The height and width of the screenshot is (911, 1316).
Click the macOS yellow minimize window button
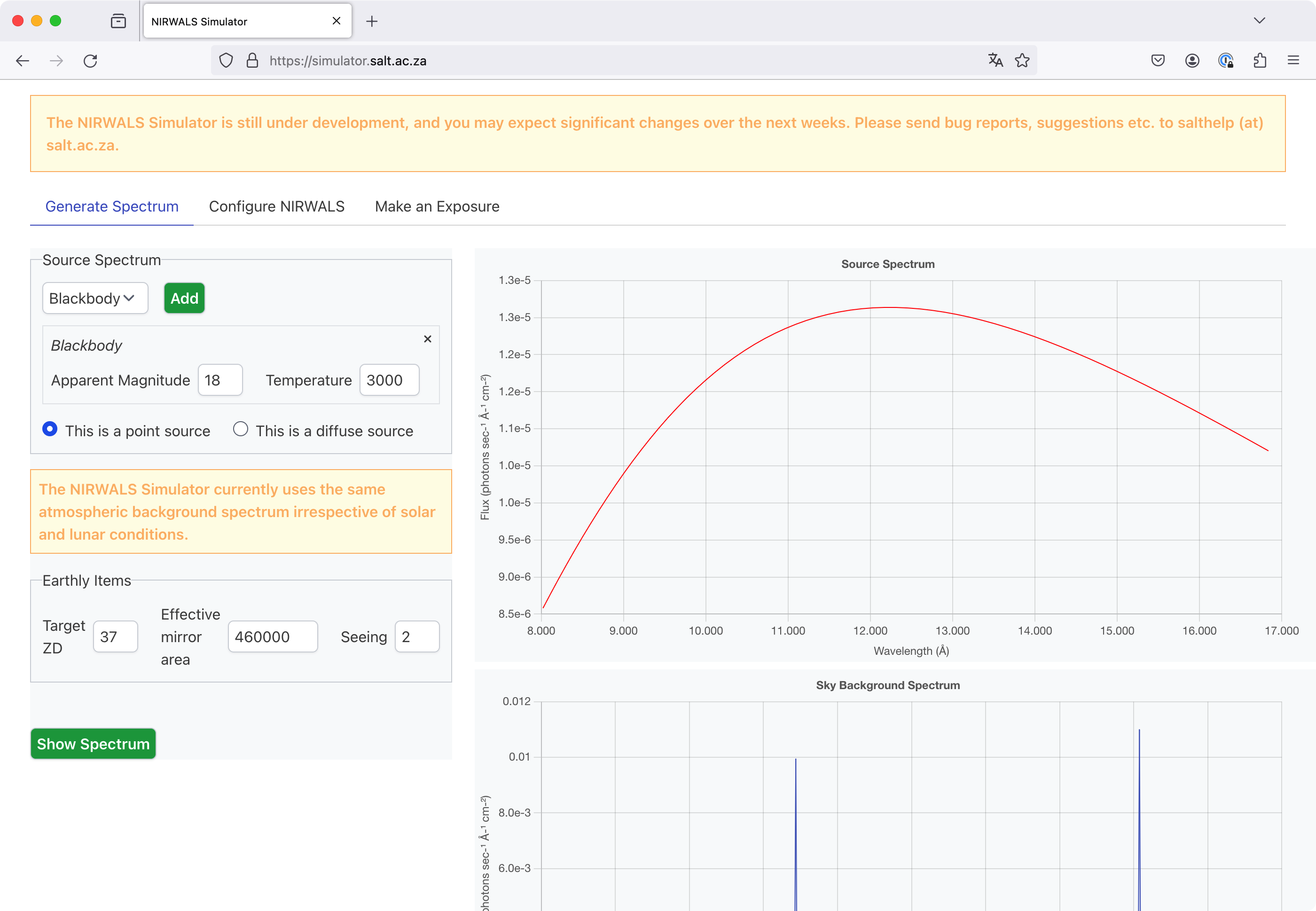tap(37, 21)
